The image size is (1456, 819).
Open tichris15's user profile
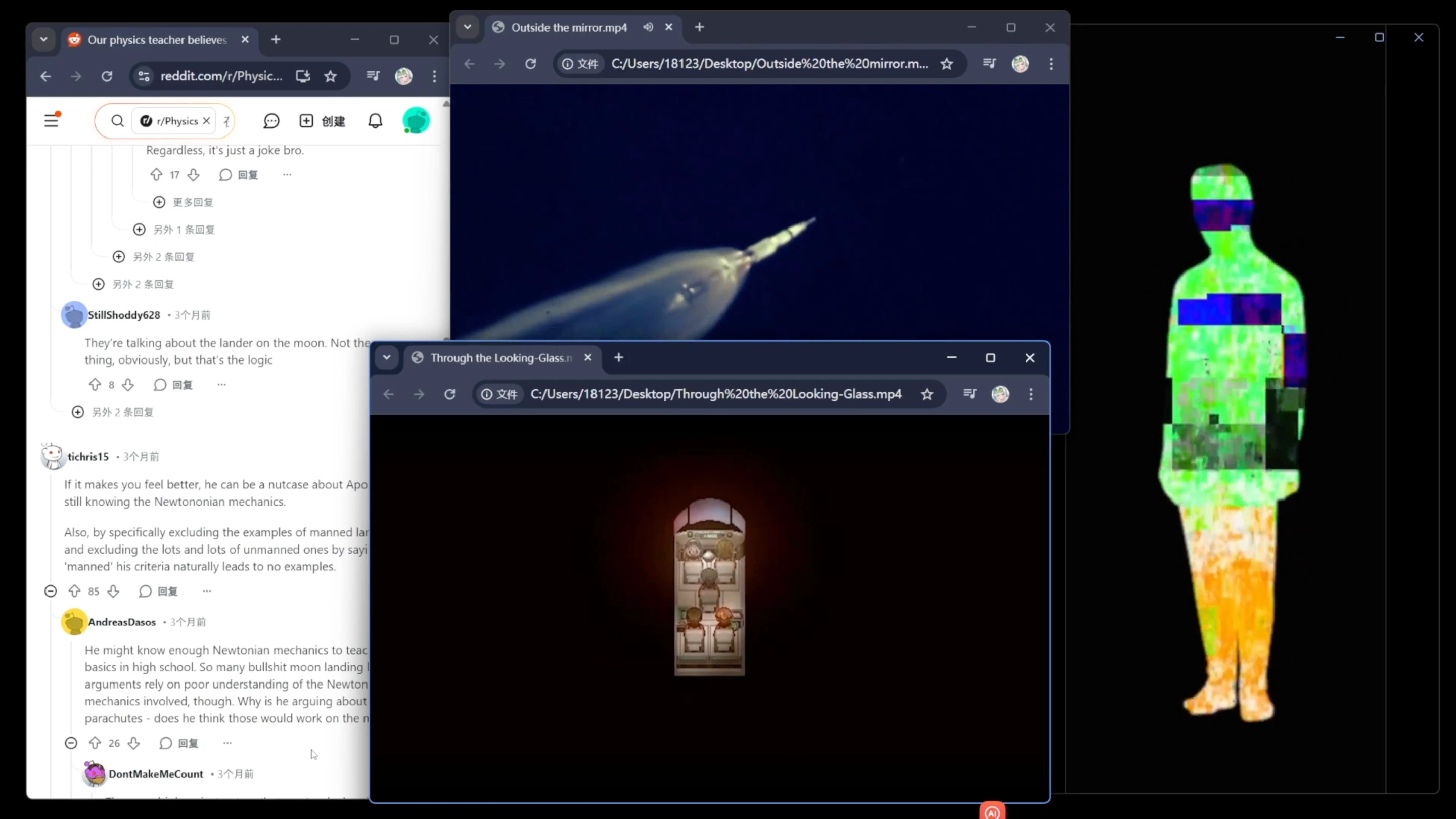coord(88,457)
